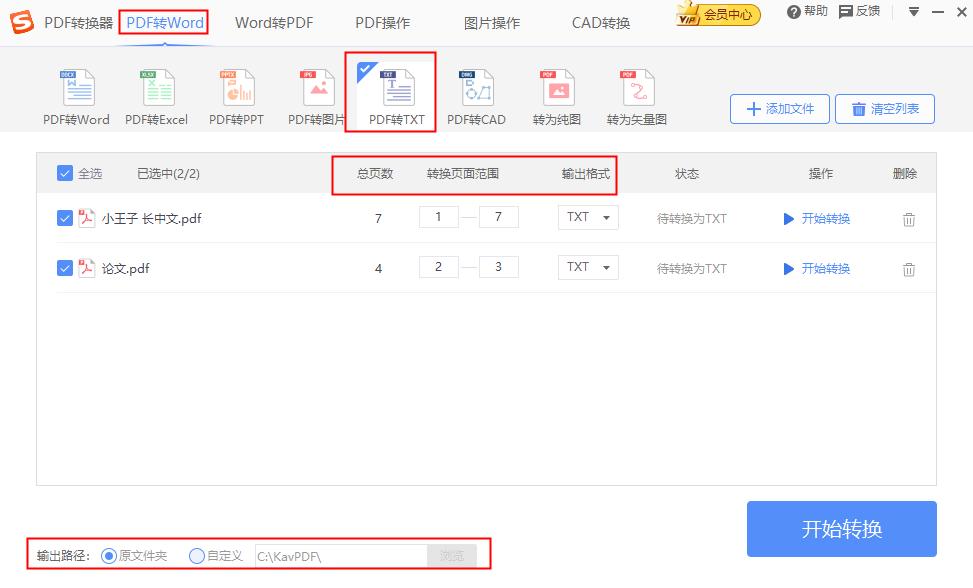This screenshot has height=588, width=973.
Task: Open TXT format dropdown for 论文.pdf
Action: 588,267
